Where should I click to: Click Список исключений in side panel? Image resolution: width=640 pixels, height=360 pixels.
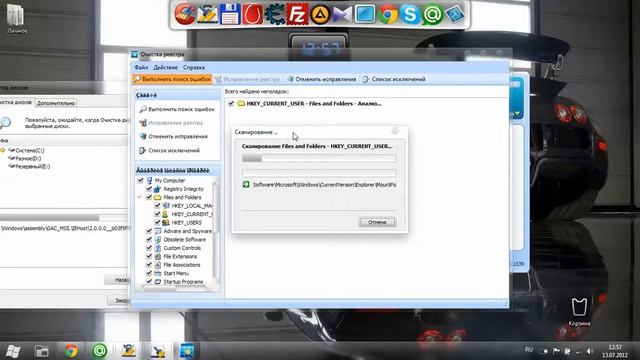[170, 150]
